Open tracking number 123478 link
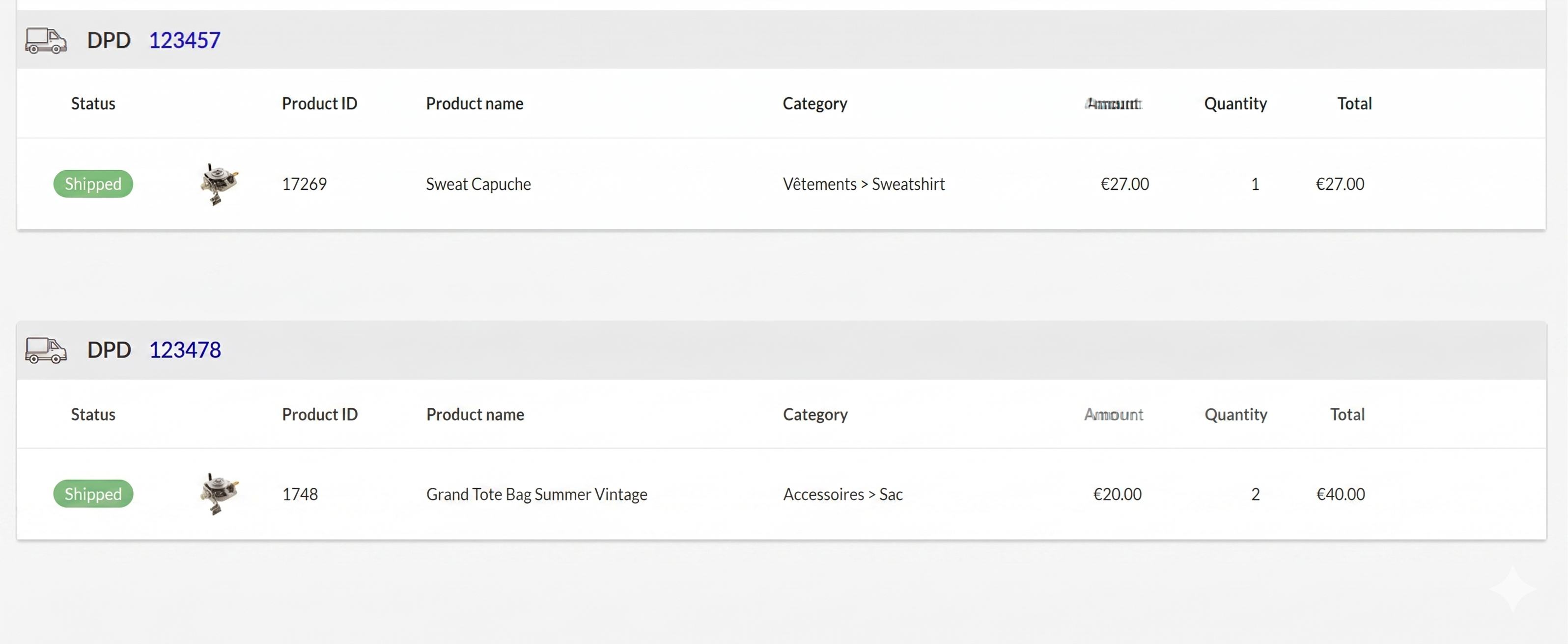The height and width of the screenshot is (644, 1568). point(185,350)
